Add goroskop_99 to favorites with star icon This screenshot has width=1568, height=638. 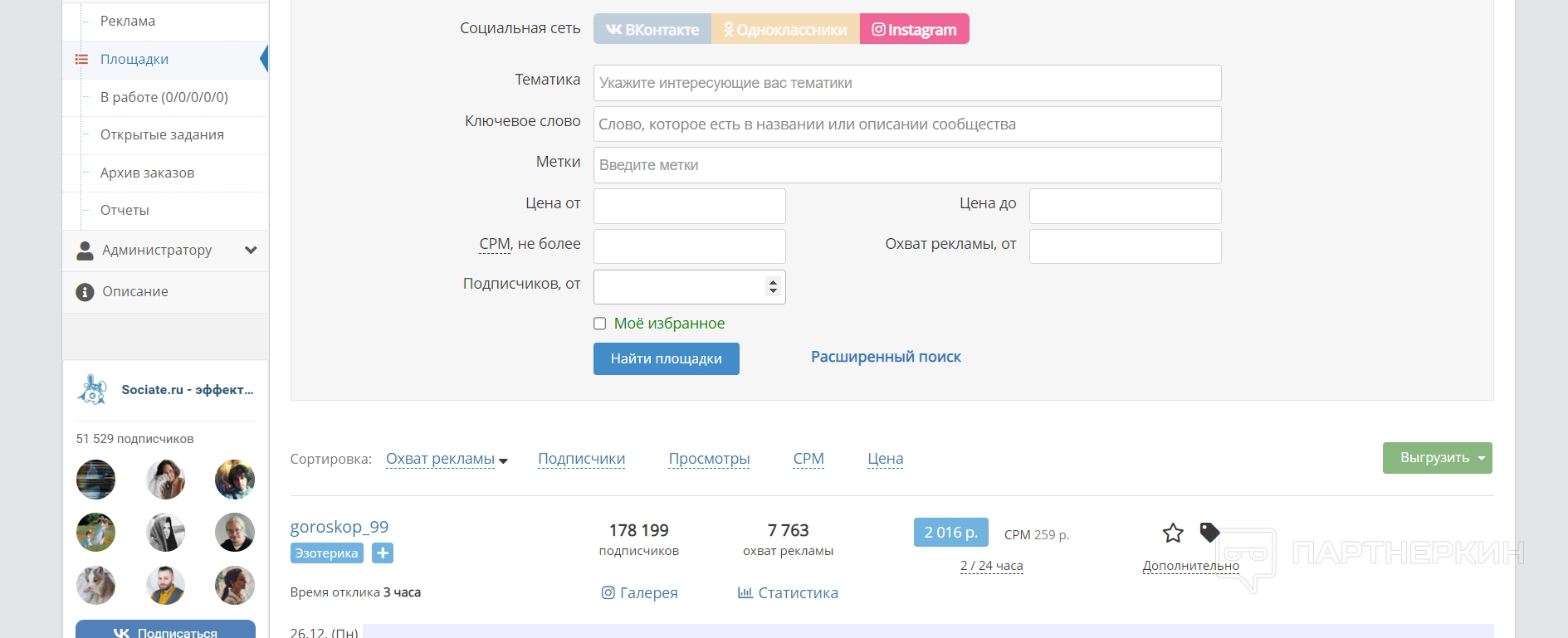click(x=1173, y=533)
